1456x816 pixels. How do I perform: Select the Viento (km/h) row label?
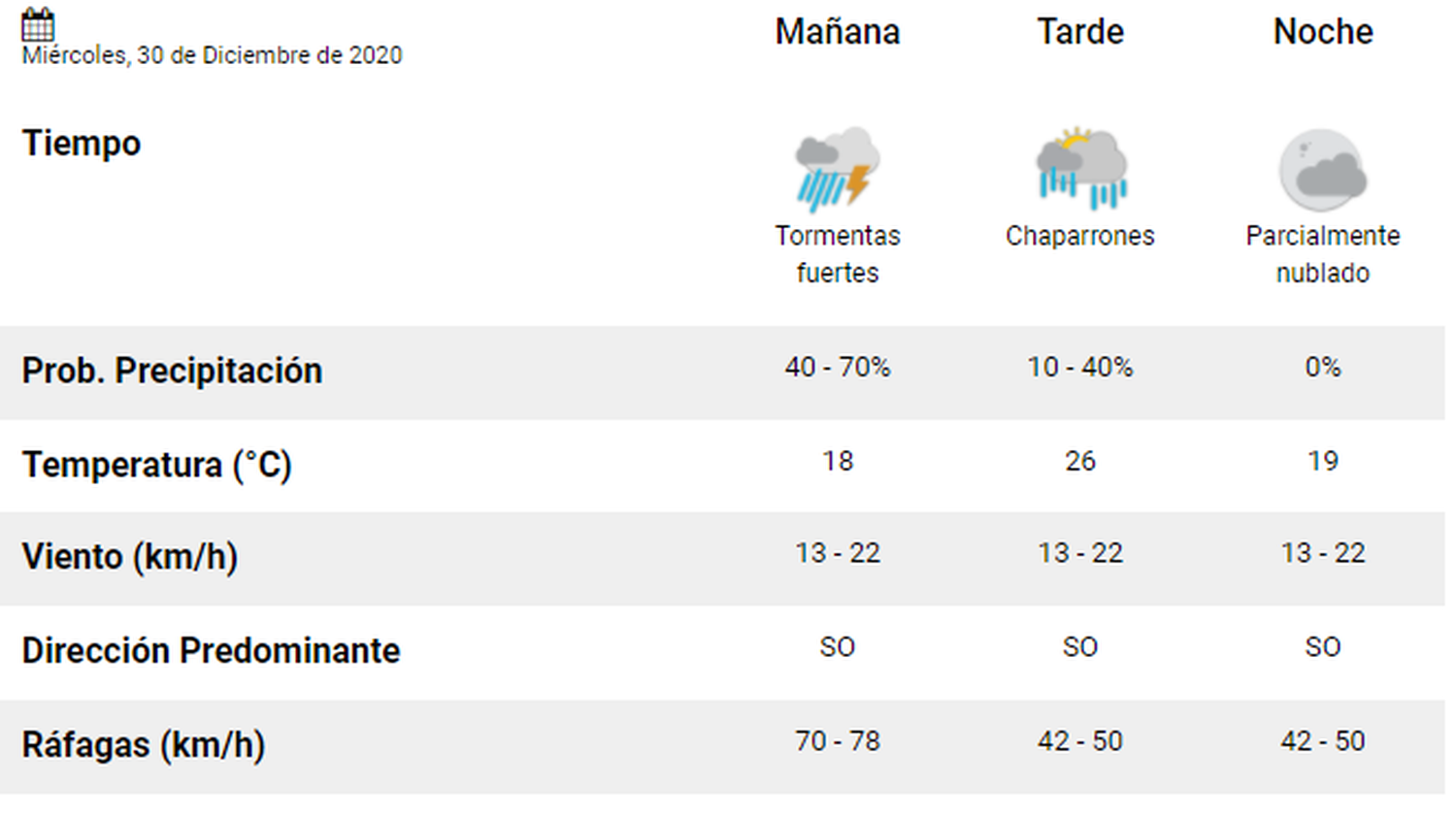click(130, 557)
